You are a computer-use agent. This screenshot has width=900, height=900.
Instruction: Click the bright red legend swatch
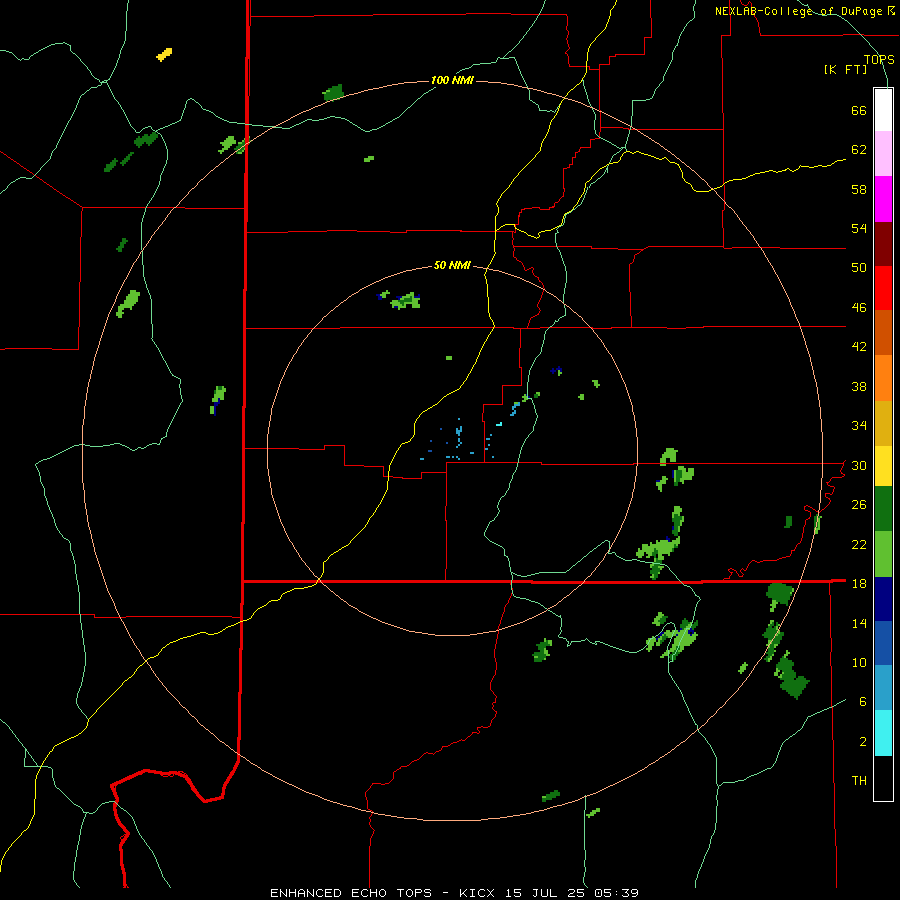883,288
